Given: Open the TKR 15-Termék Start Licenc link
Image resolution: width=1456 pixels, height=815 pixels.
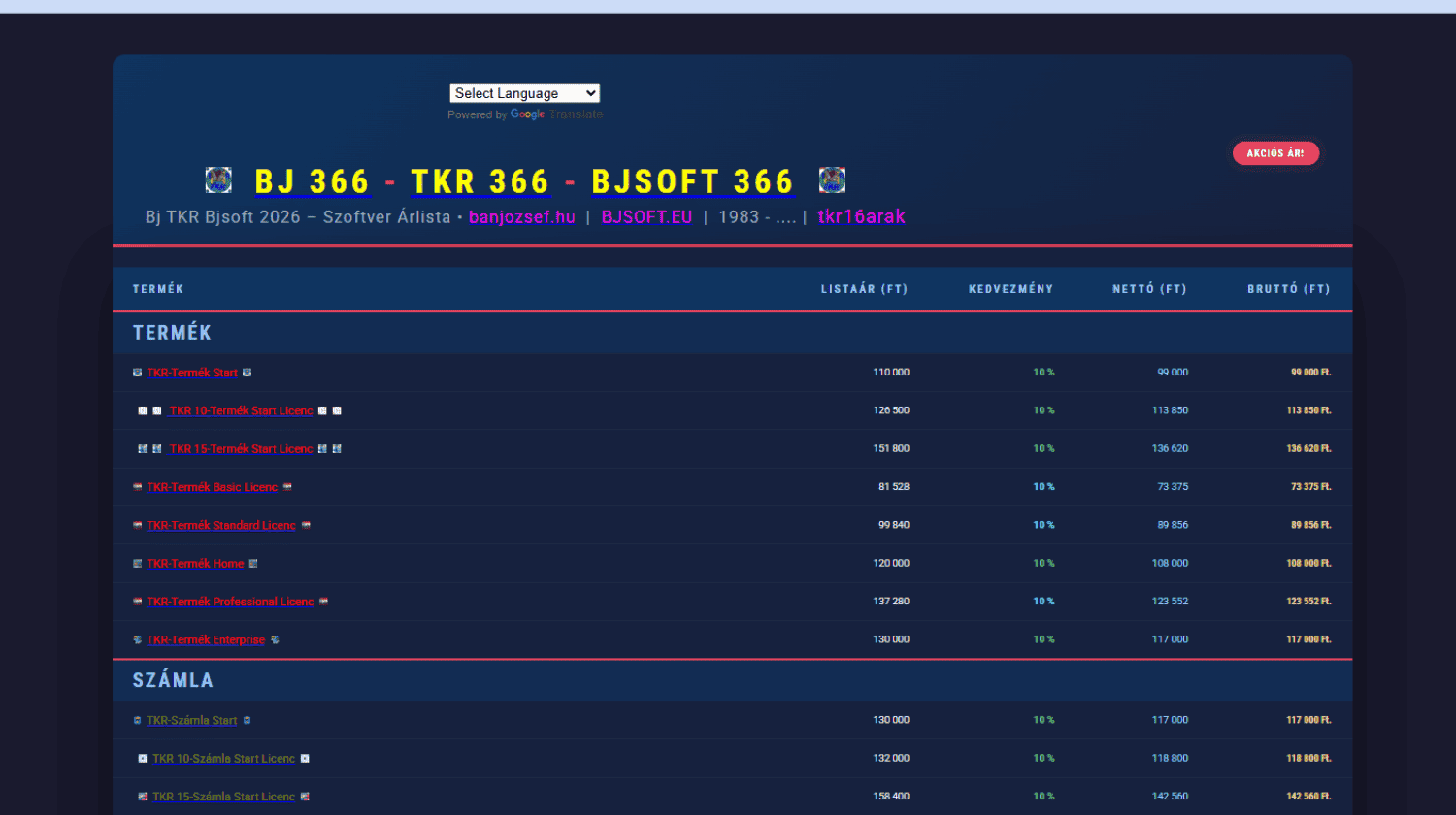Looking at the screenshot, I should pyautogui.click(x=242, y=449).
